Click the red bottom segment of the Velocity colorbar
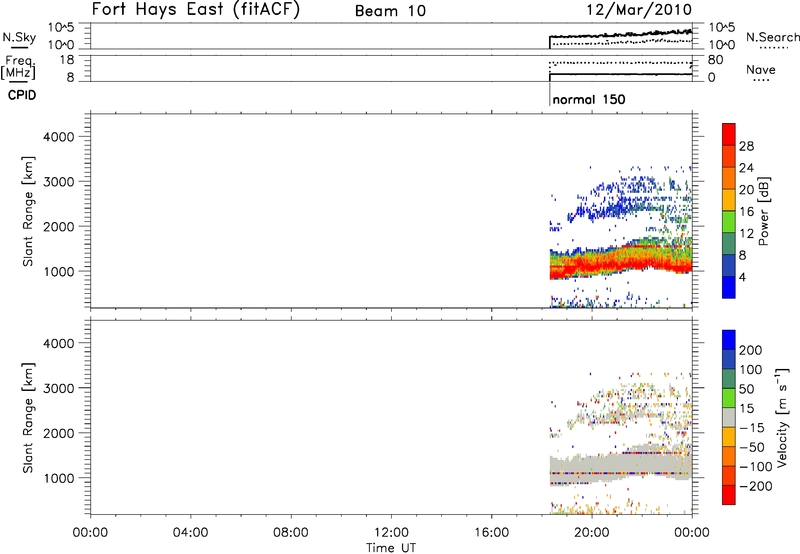The width and height of the screenshot is (800, 554). point(729,495)
